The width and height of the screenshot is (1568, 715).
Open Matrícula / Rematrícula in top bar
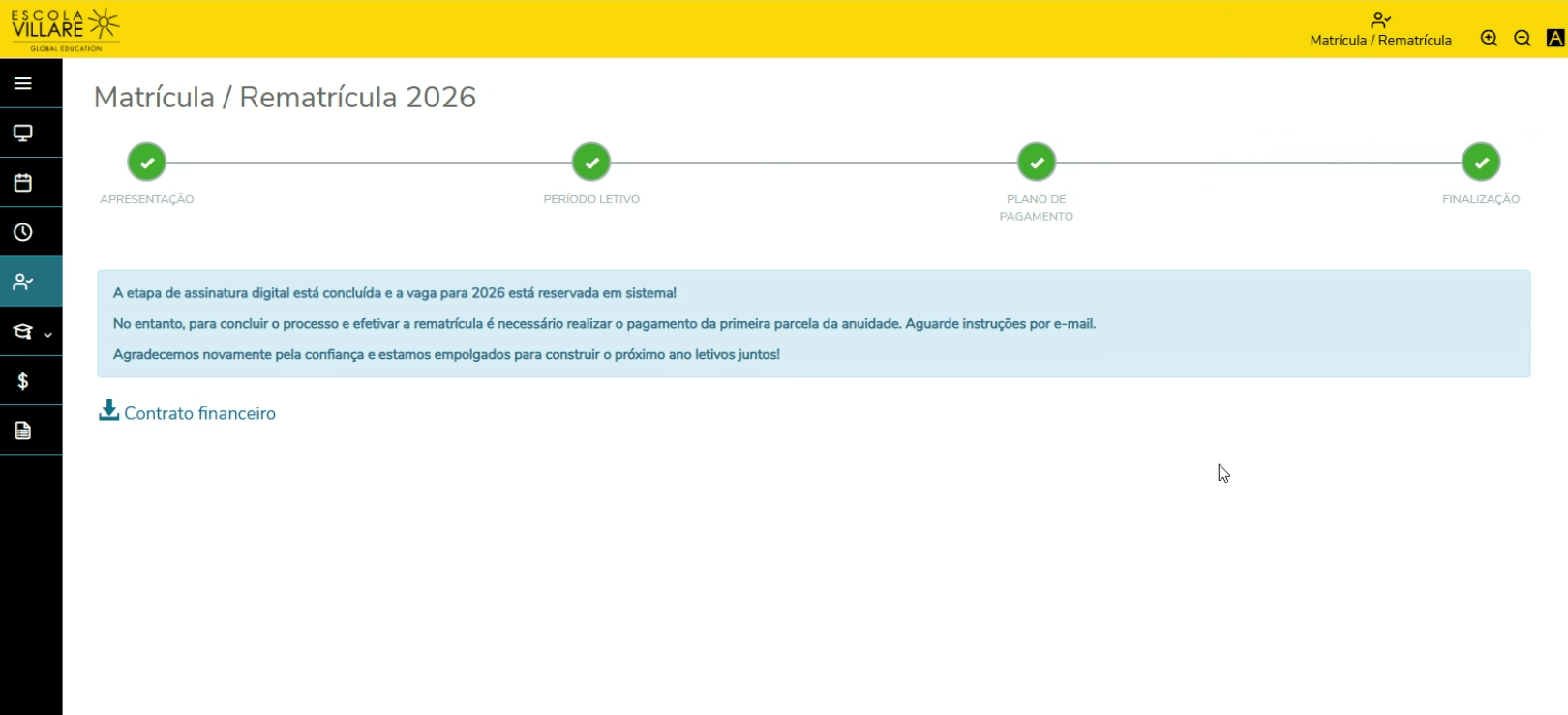[x=1380, y=30]
